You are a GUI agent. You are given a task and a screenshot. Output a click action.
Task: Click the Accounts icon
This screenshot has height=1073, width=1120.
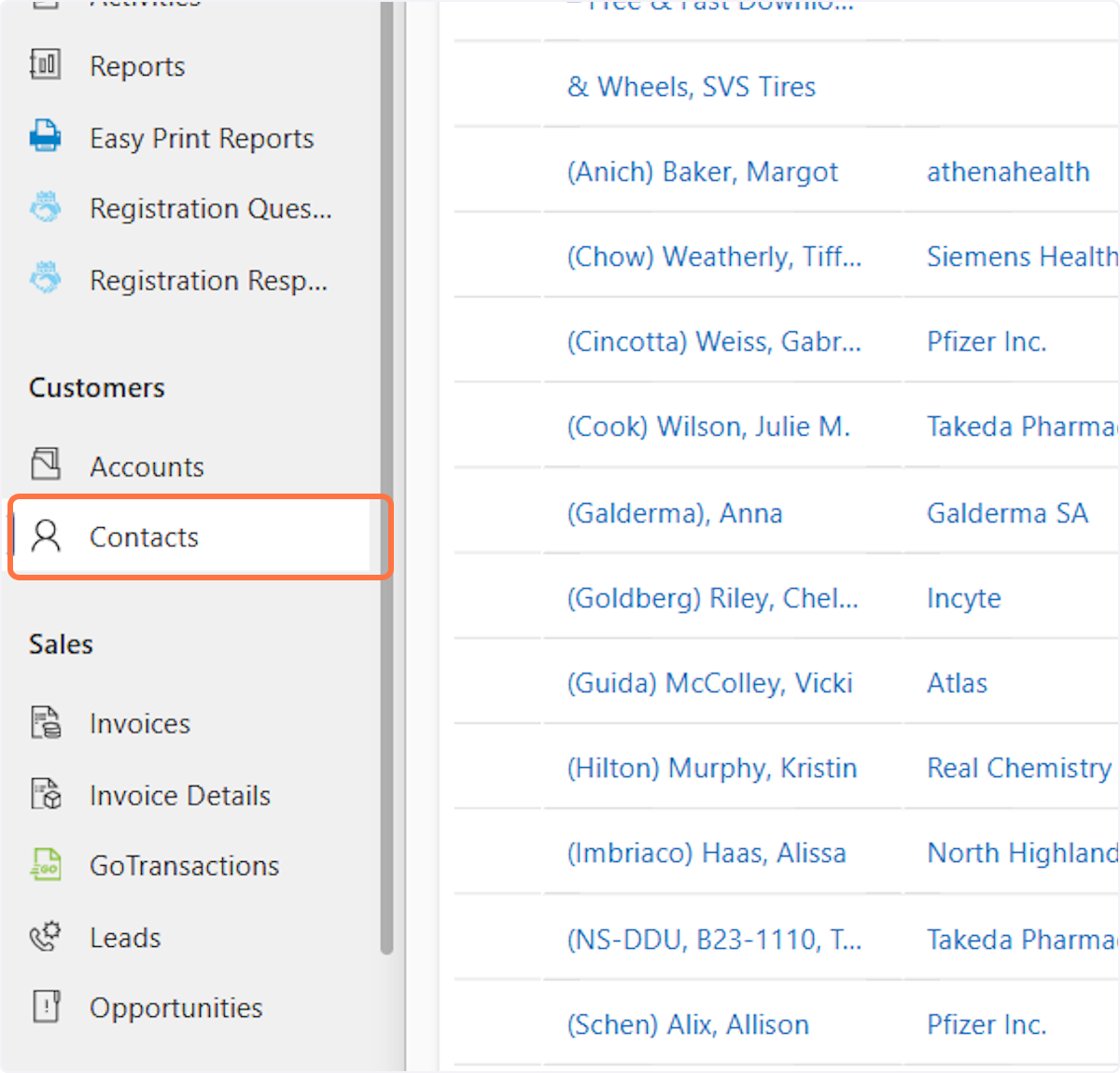[45, 464]
